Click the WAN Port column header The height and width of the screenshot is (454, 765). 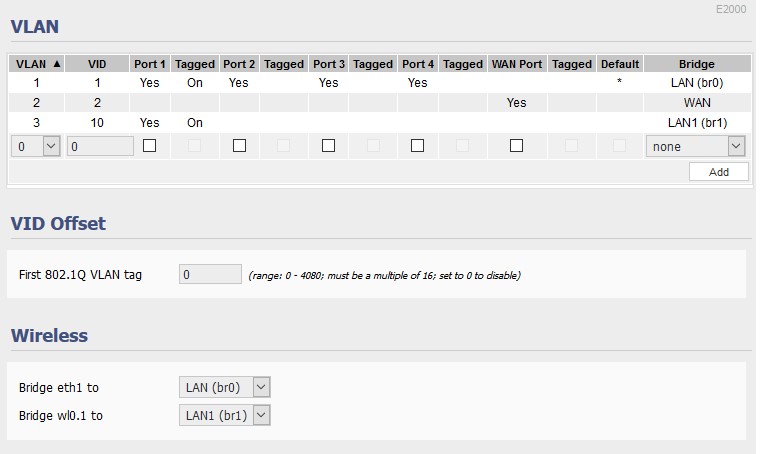517,64
